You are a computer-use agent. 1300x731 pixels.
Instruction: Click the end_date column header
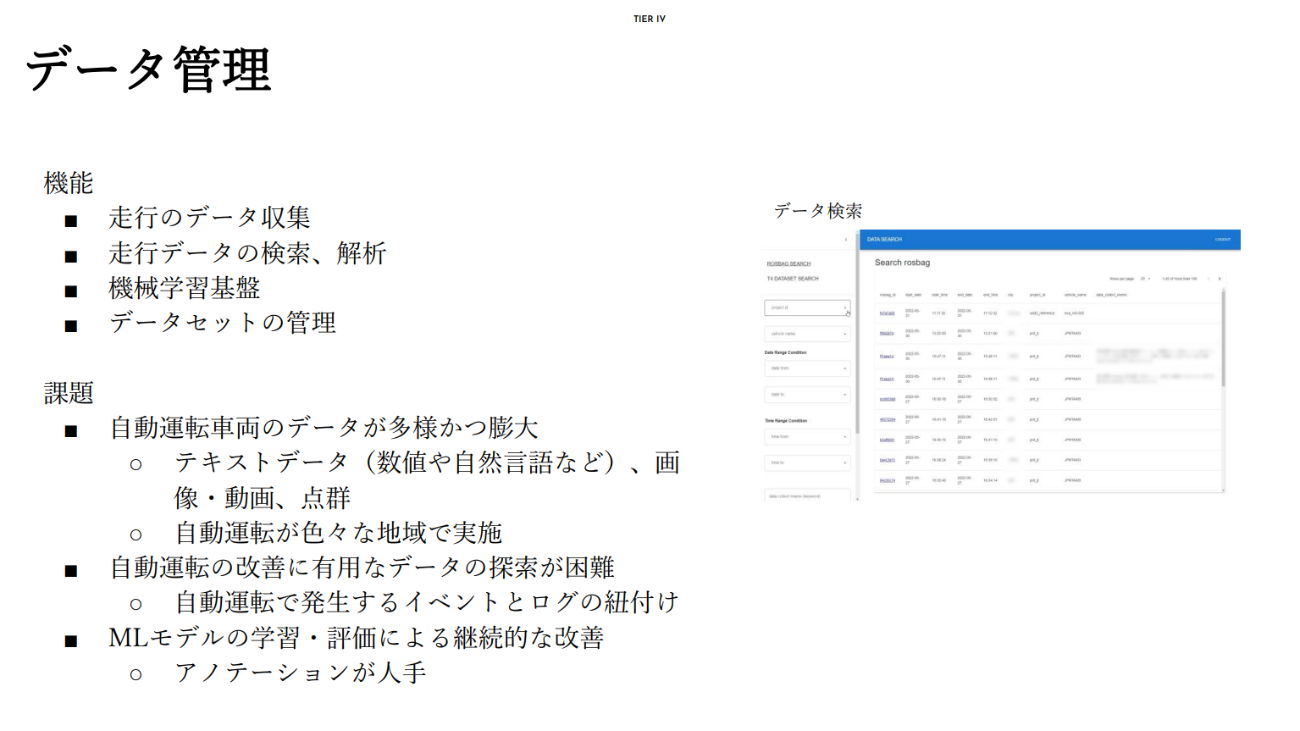pos(965,295)
